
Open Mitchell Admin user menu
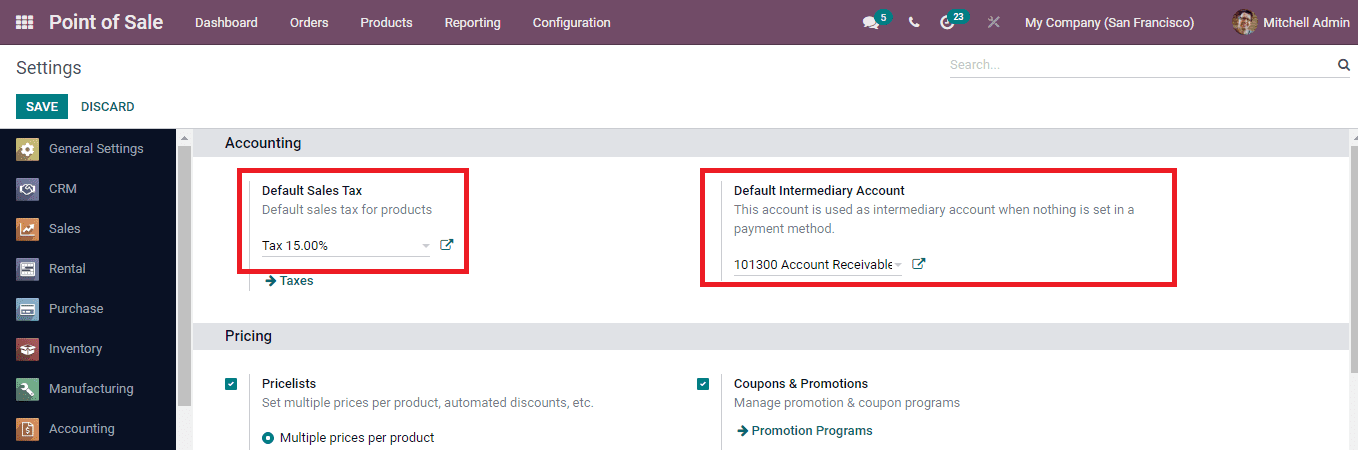pyautogui.click(x=1291, y=22)
